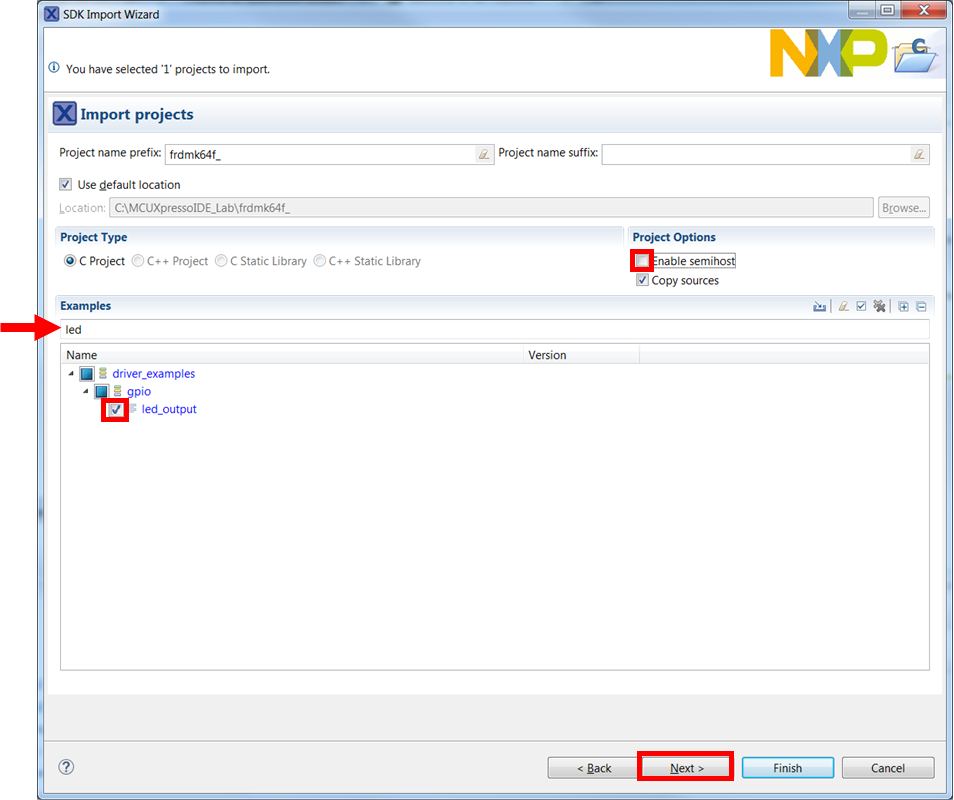Collapse the driver_examples tree node
954x800 pixels.
pos(71,374)
